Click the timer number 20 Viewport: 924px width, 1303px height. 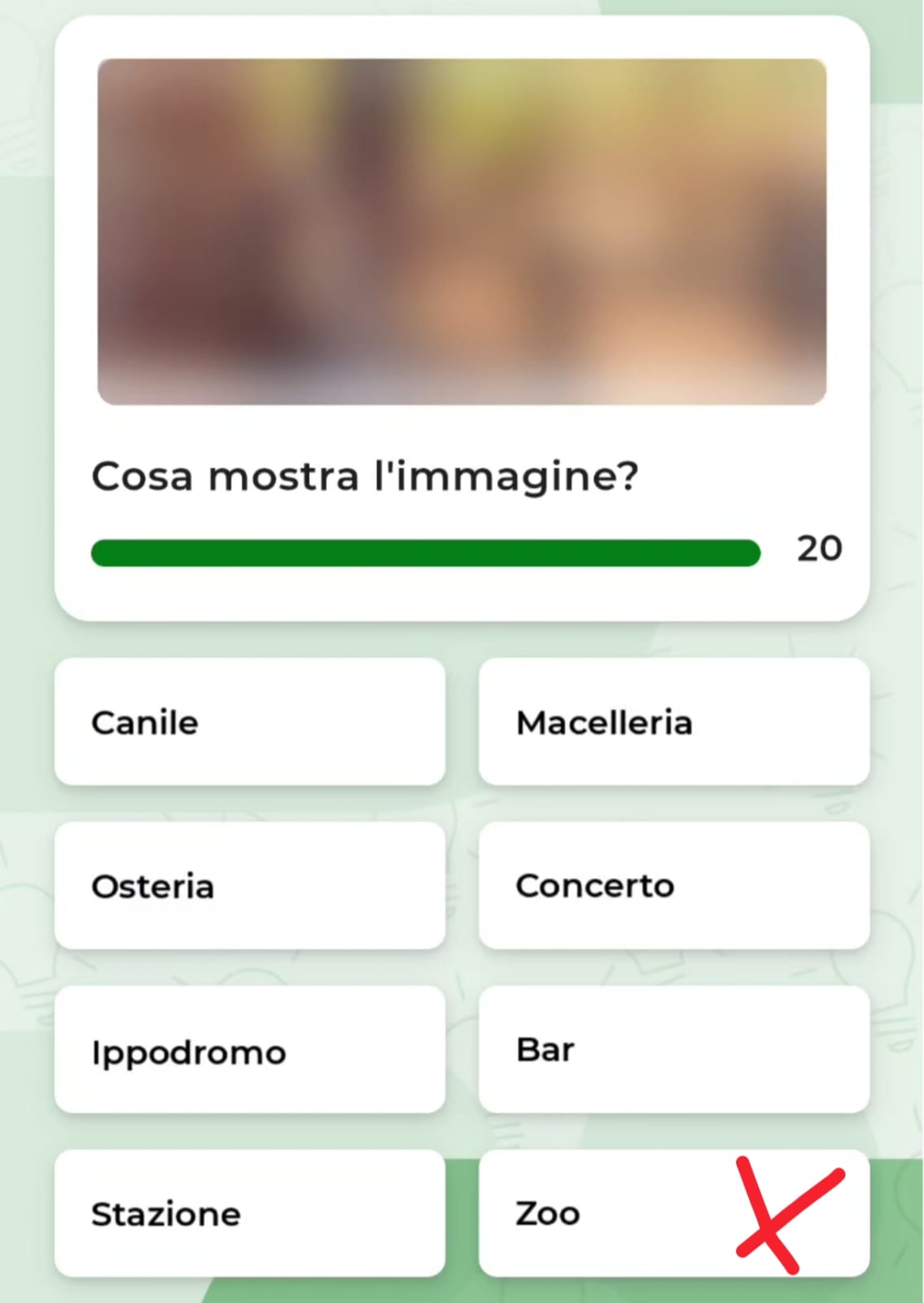[x=819, y=549]
